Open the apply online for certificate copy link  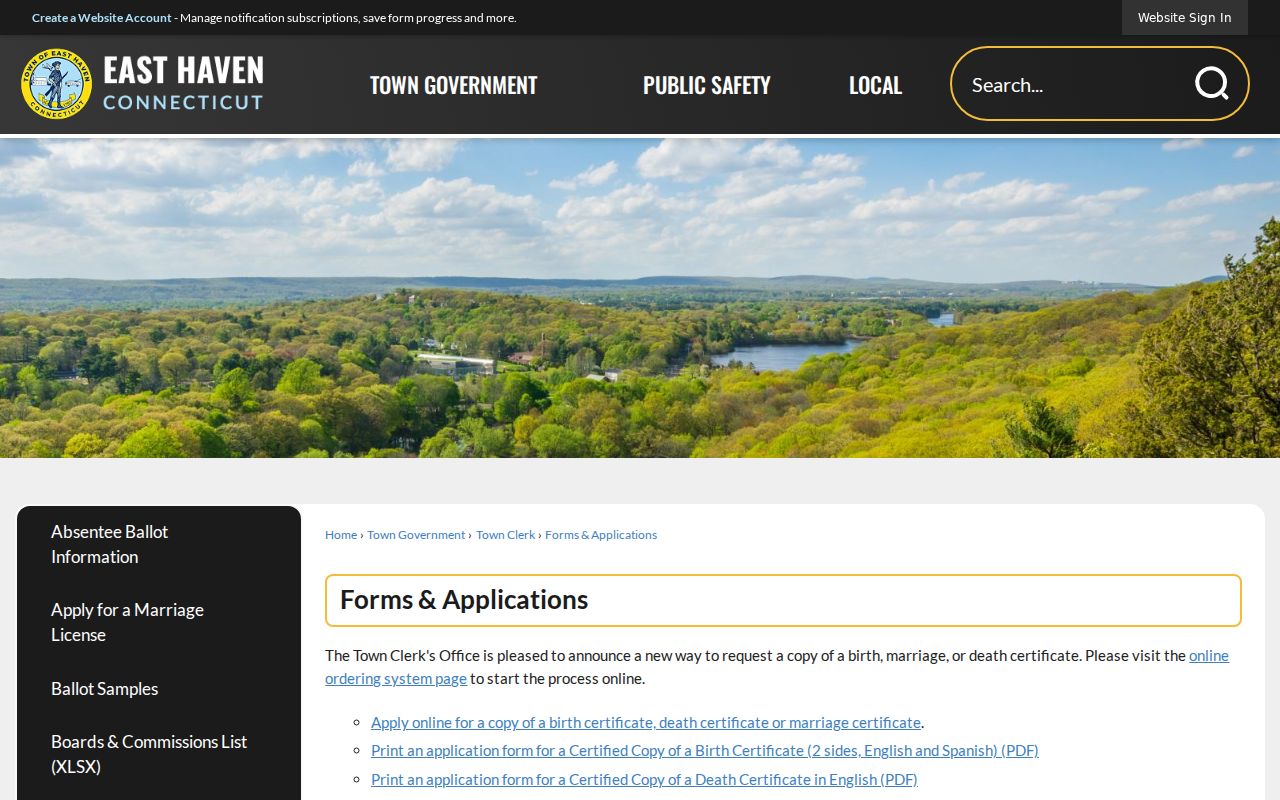pyautogui.click(x=646, y=722)
